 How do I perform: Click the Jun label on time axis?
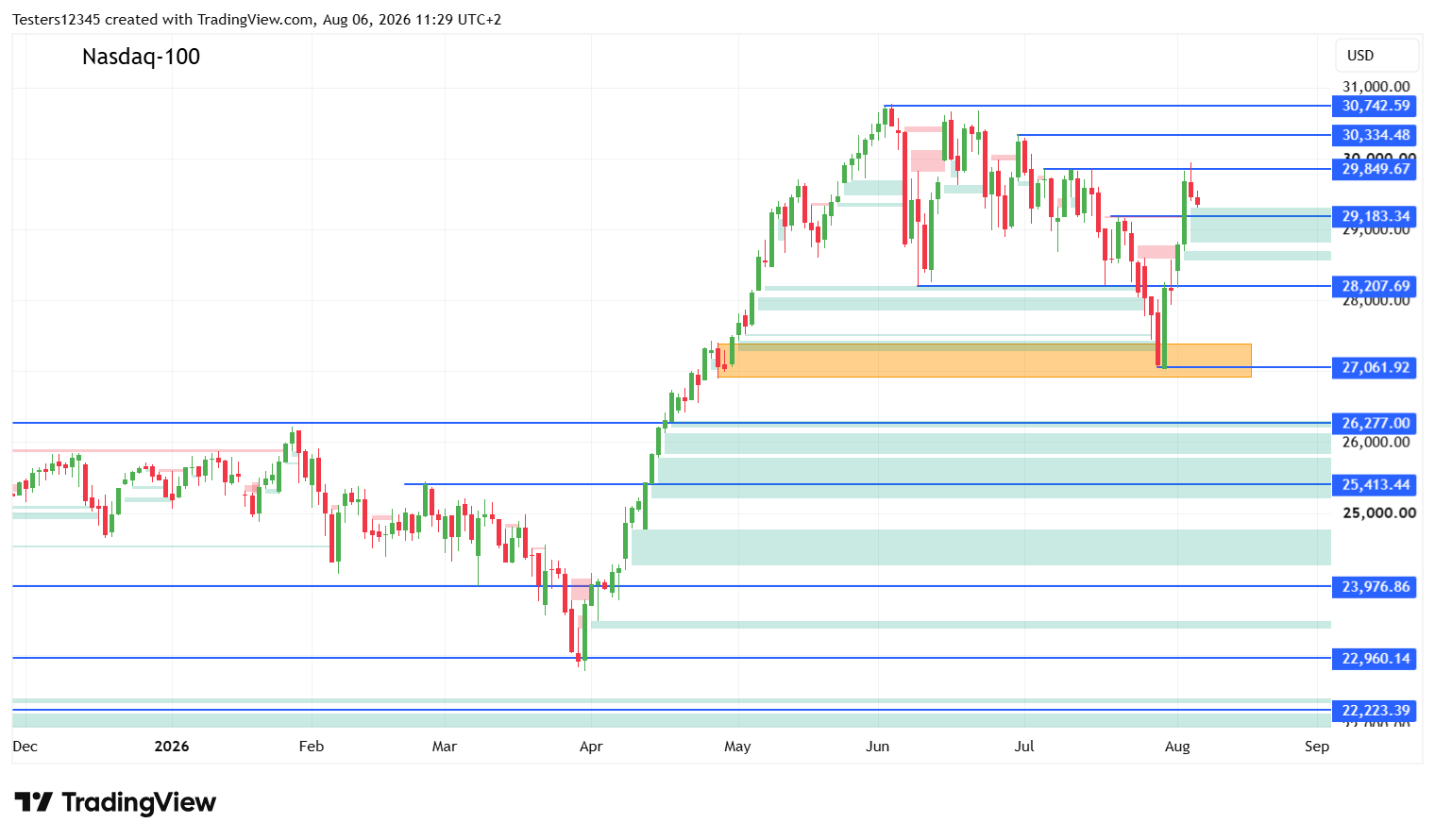(878, 747)
